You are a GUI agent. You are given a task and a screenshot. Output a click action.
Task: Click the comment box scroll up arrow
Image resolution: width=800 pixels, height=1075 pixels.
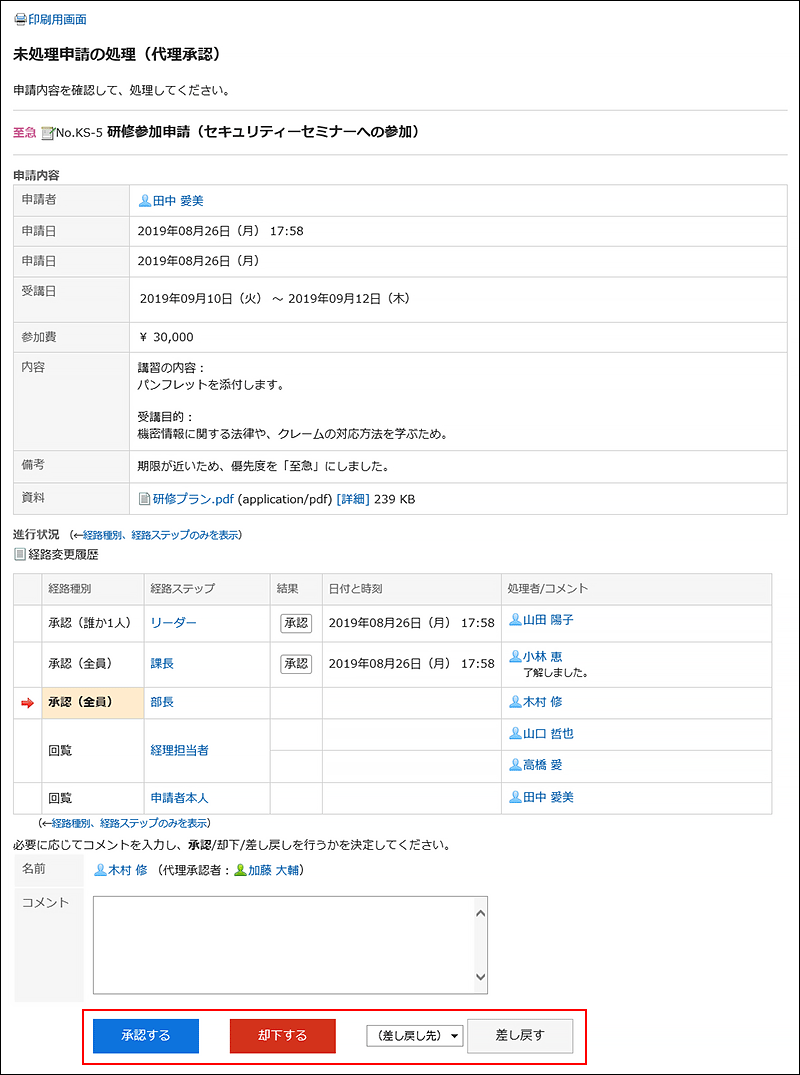coord(481,913)
